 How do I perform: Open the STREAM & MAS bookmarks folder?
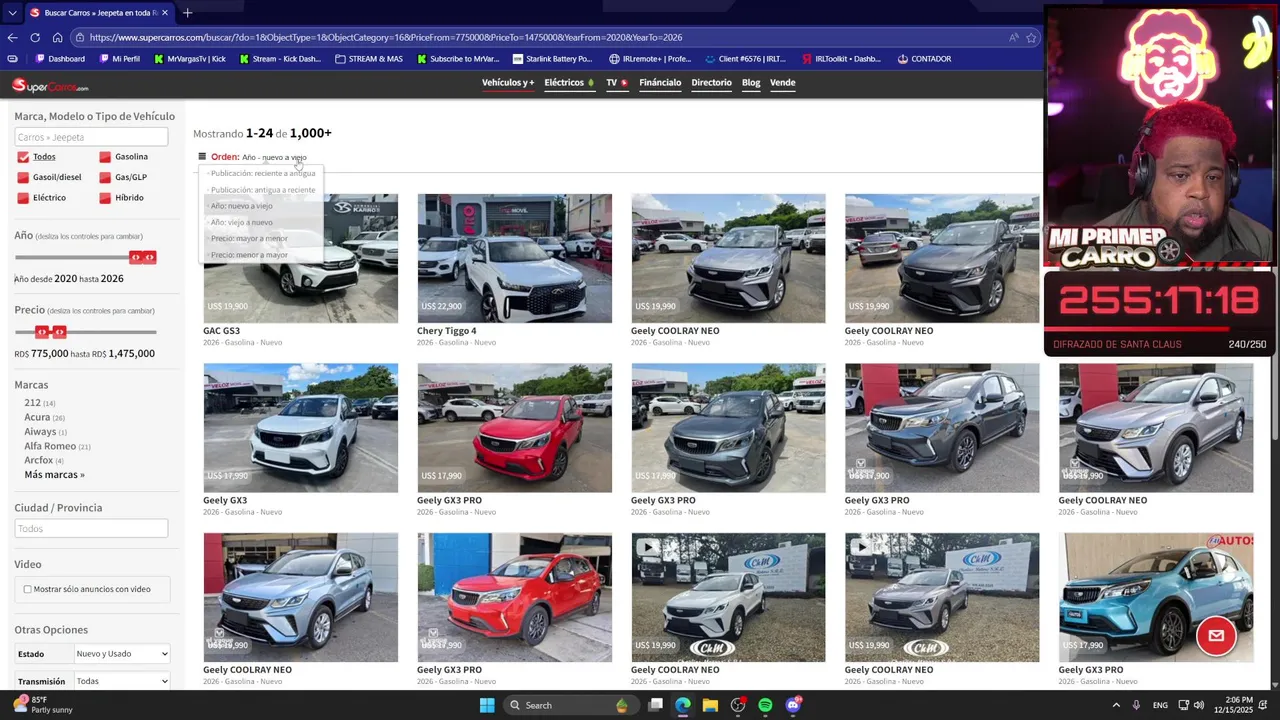click(369, 59)
